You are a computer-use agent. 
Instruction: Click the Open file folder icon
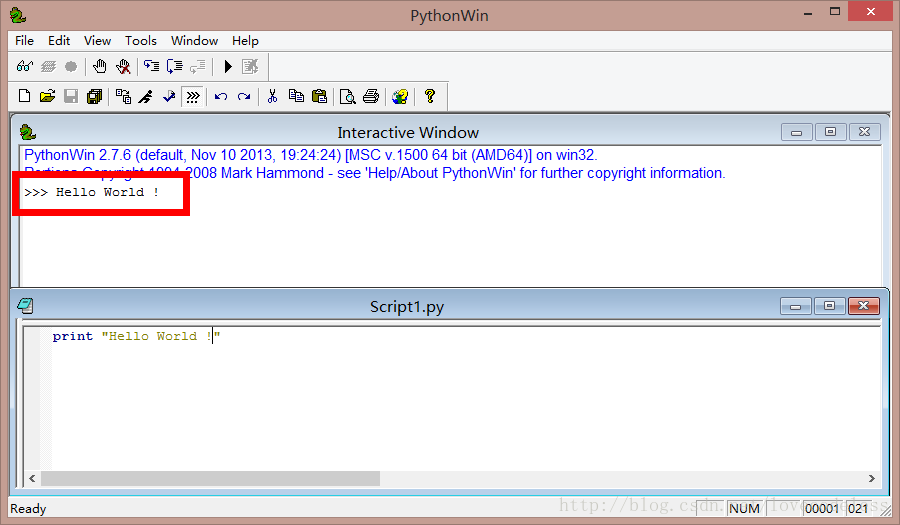point(48,96)
